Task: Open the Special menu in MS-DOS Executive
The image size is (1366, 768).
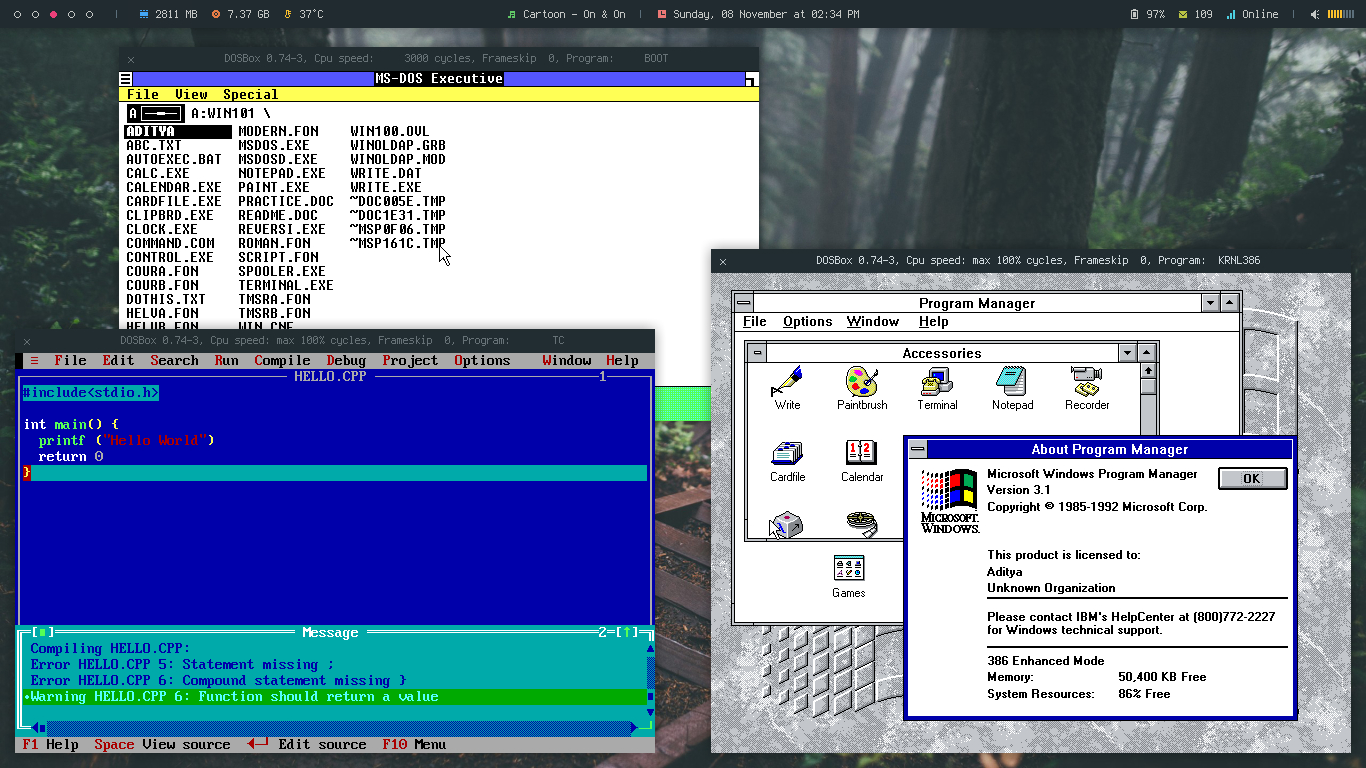Action: [250, 95]
